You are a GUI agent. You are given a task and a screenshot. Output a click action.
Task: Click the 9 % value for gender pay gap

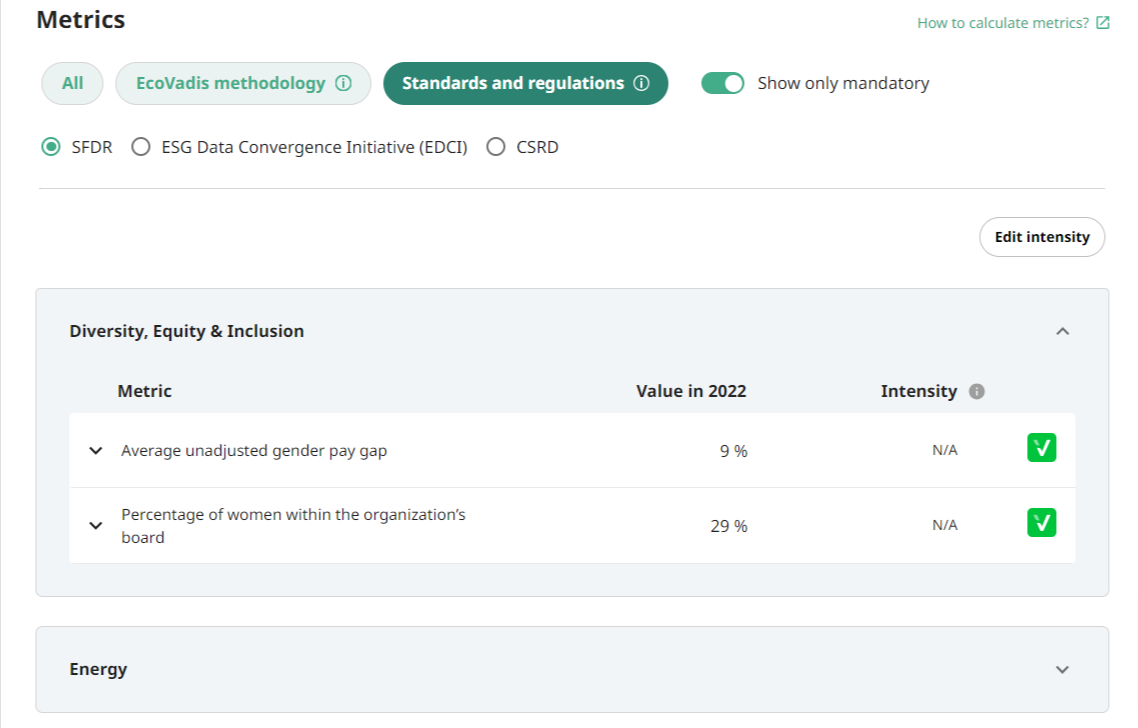tap(733, 451)
